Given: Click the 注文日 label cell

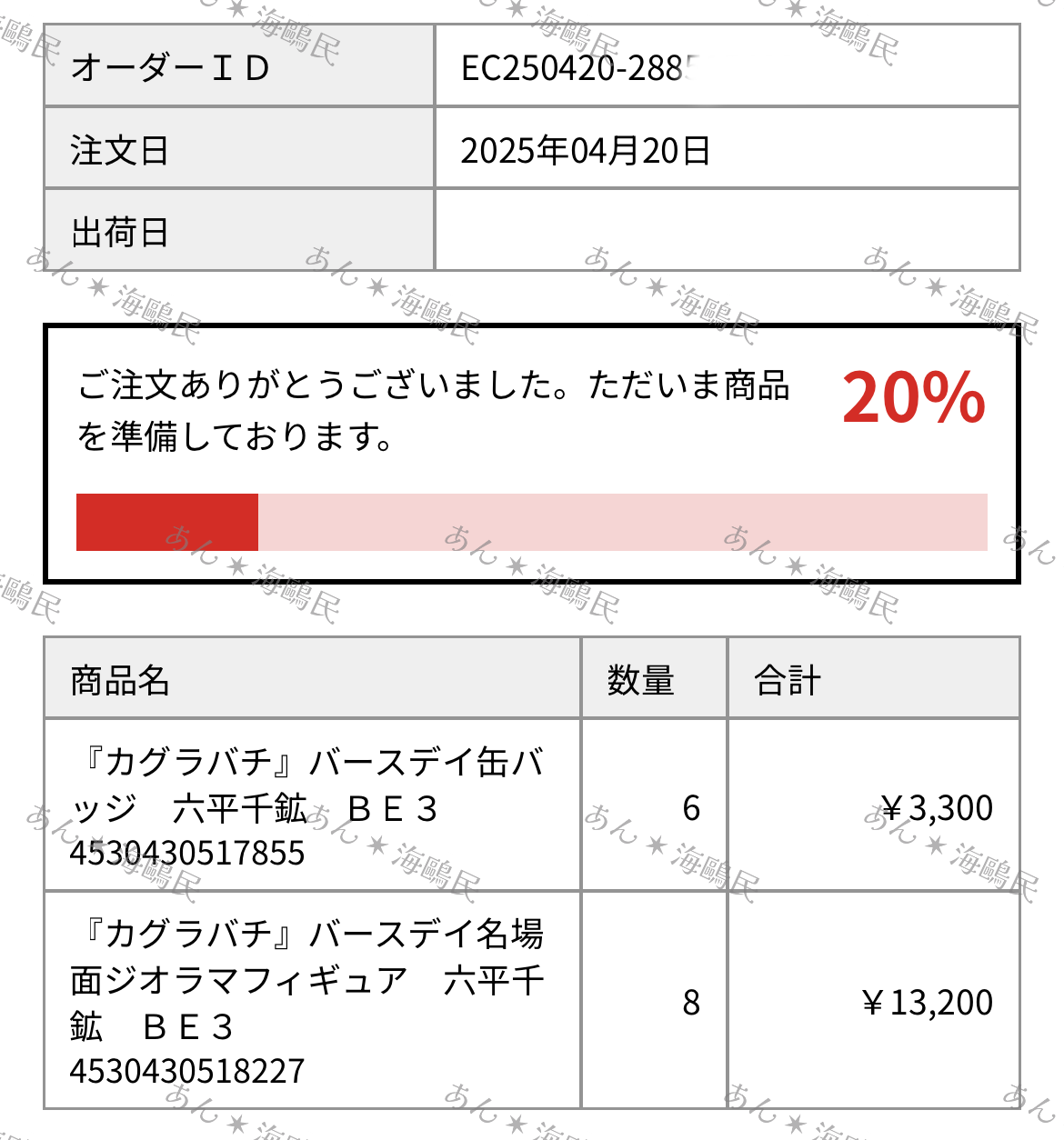Looking at the screenshot, I should click(x=239, y=148).
